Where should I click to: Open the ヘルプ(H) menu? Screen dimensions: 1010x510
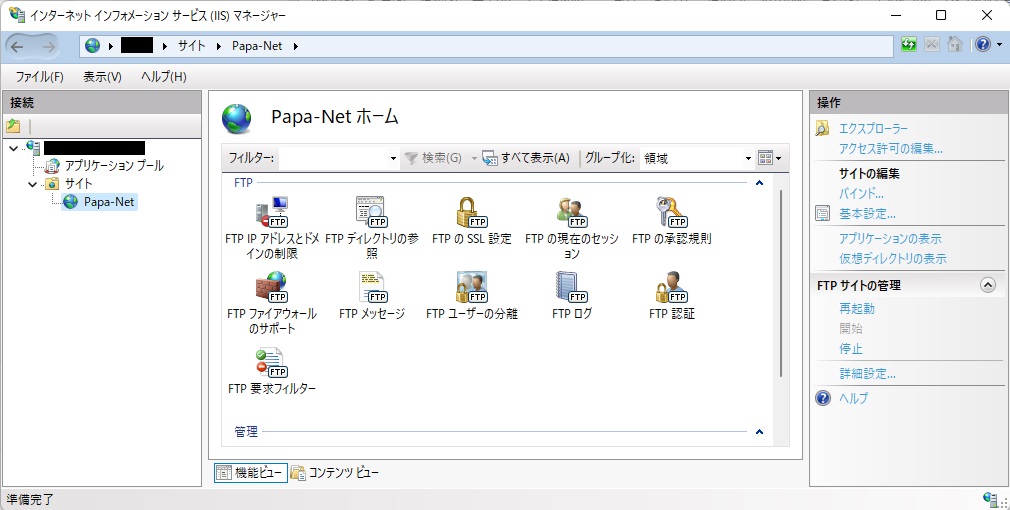pyautogui.click(x=164, y=77)
